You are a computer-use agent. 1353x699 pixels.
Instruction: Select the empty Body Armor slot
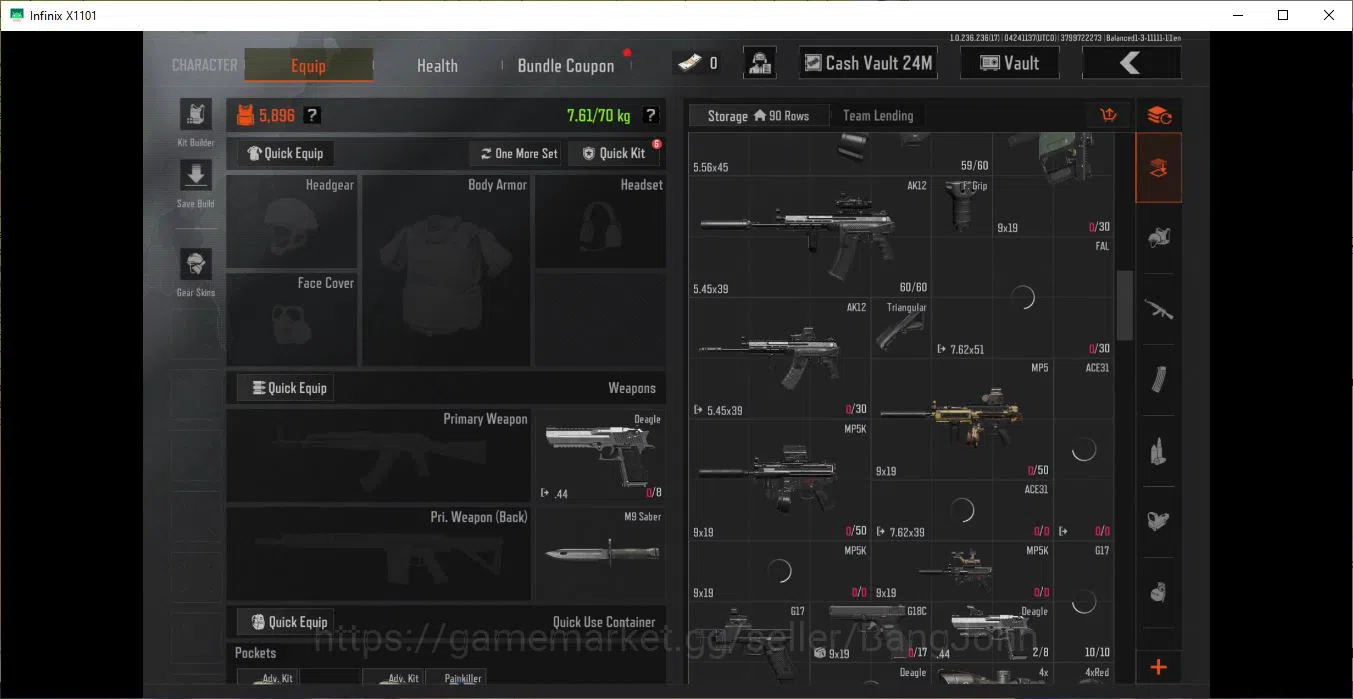tap(446, 270)
